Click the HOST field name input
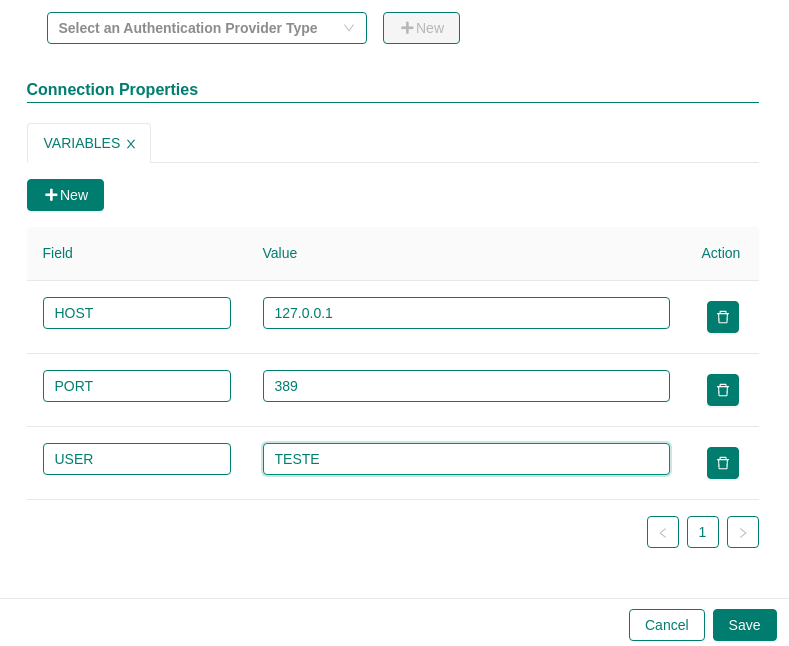 [x=136, y=313]
